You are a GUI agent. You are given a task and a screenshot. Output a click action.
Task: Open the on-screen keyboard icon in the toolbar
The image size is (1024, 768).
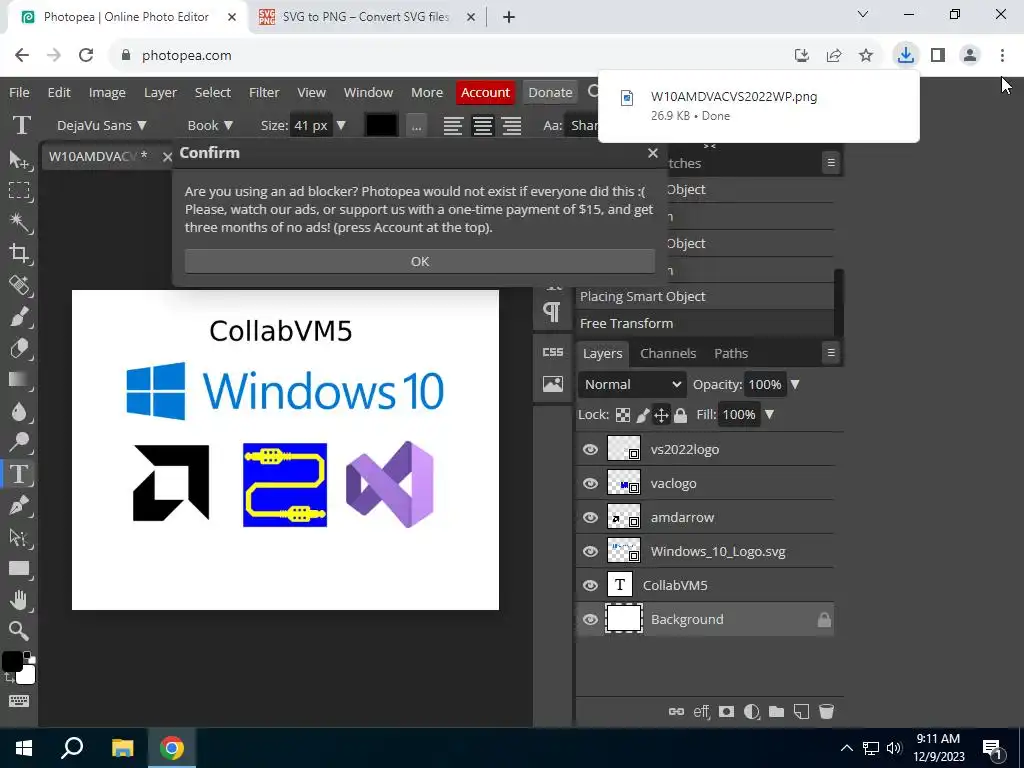(x=19, y=701)
